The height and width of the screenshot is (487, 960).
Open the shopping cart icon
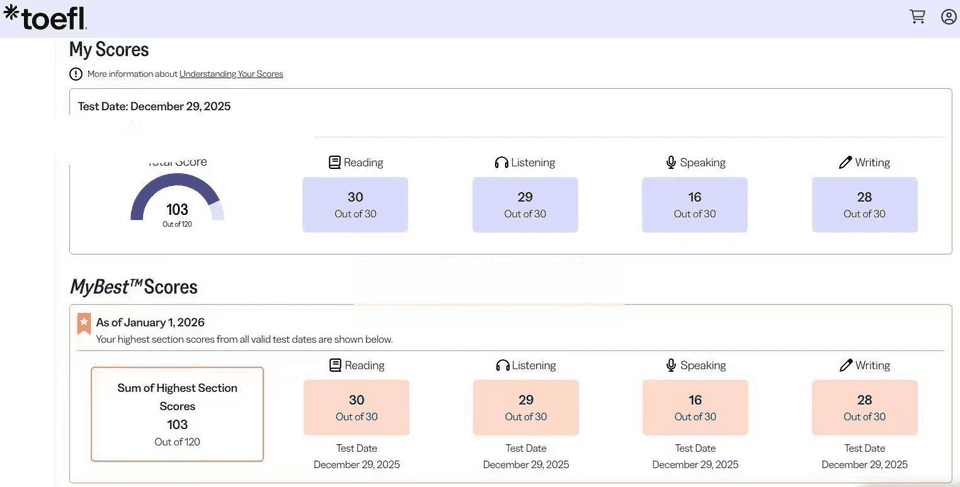tap(917, 17)
